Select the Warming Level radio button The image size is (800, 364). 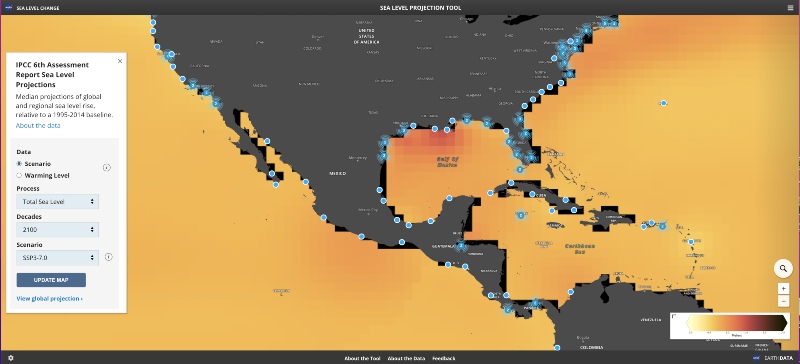pos(19,176)
